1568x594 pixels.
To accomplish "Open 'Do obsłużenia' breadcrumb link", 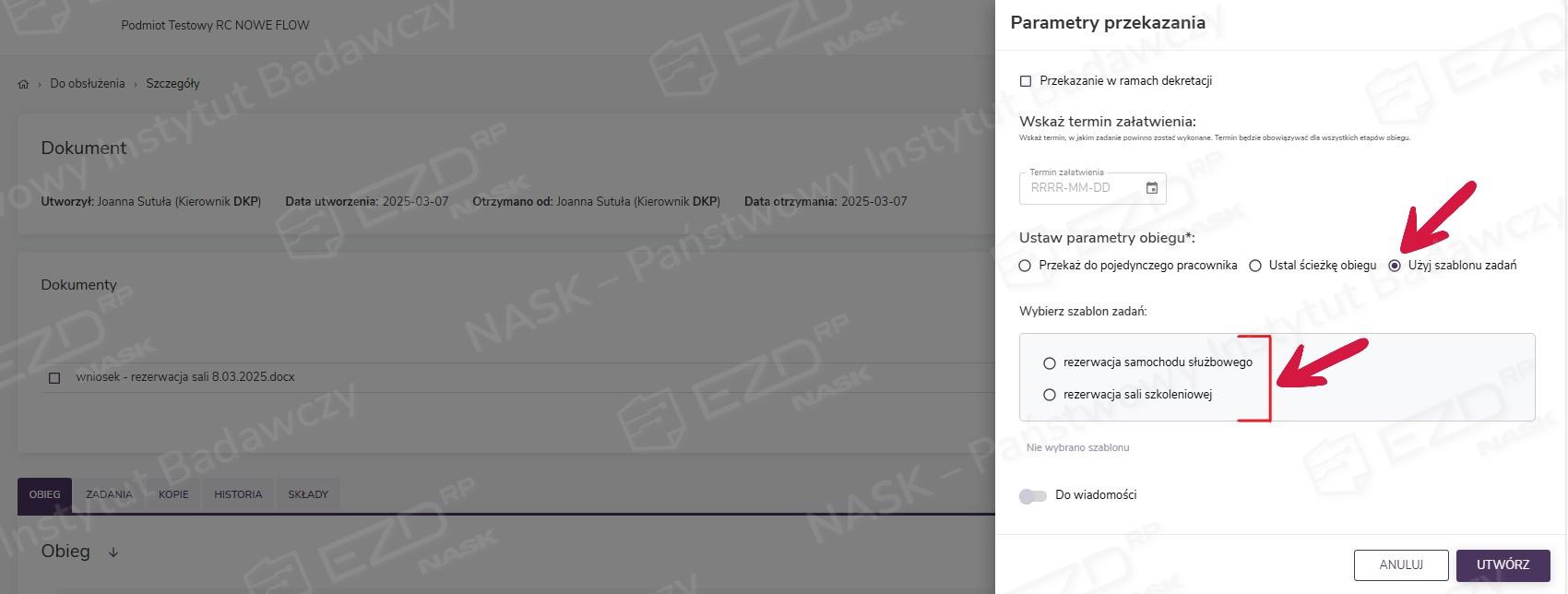I will click(88, 84).
